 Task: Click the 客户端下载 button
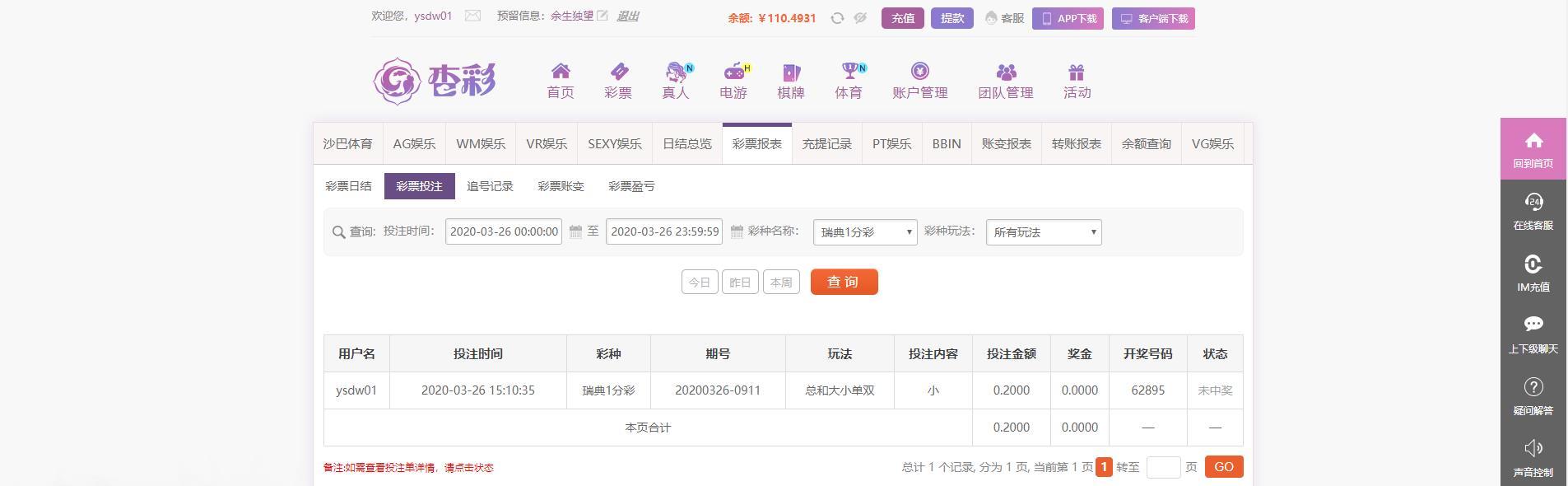1153,19
